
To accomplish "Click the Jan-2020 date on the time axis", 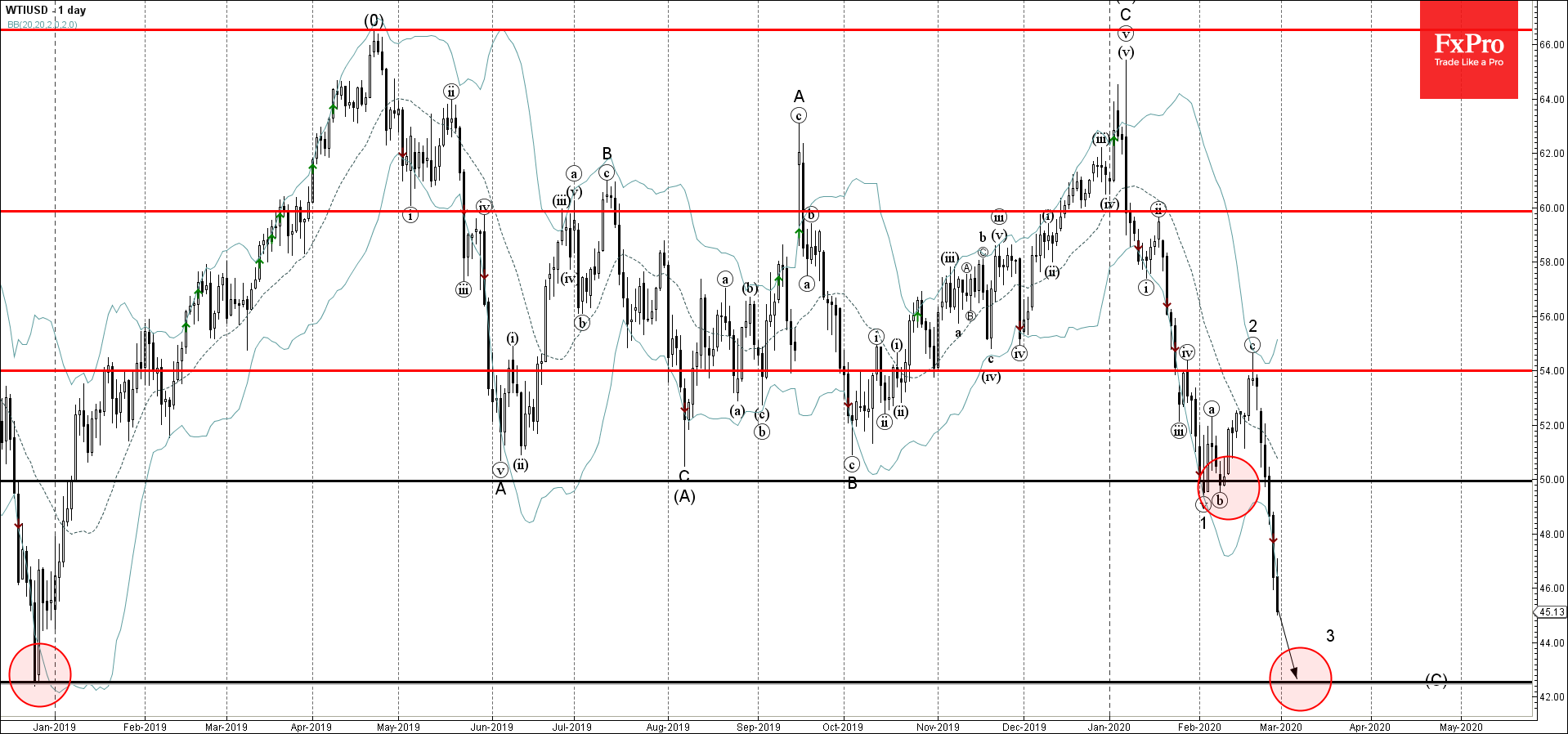I will pos(1109,727).
